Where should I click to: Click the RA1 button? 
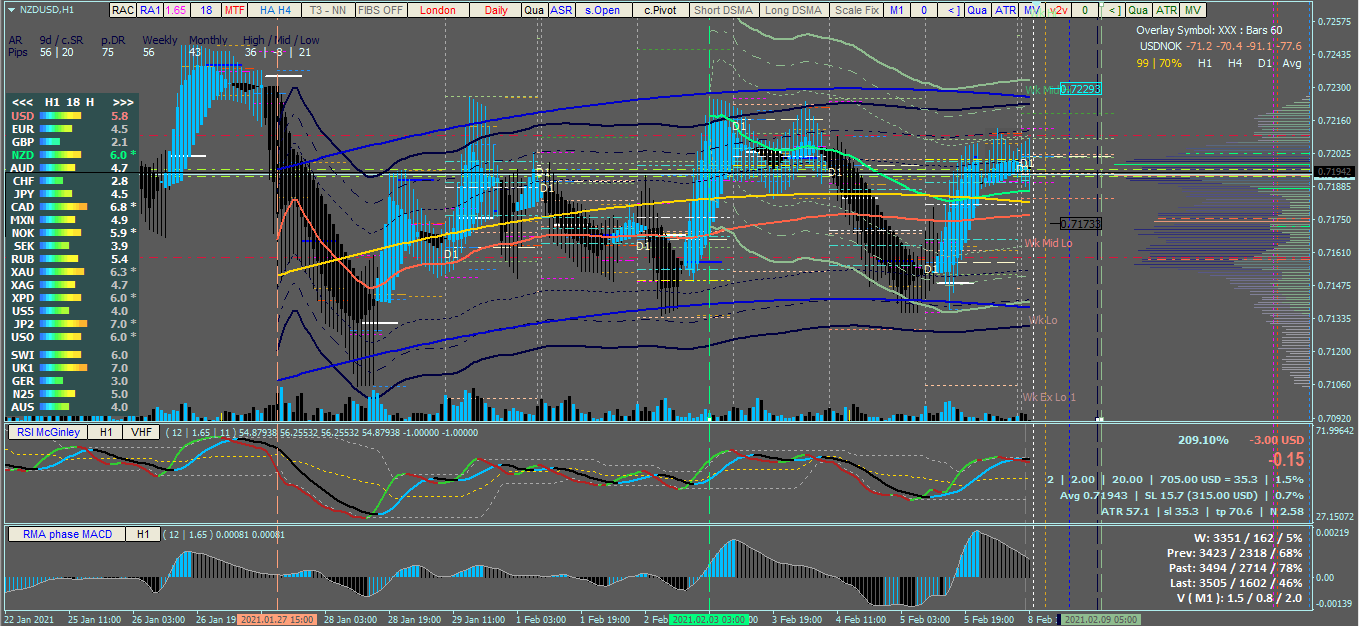(x=150, y=10)
